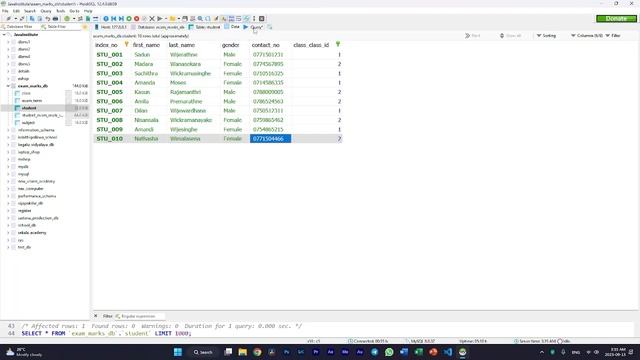Image resolution: width=640 pixels, height=360 pixels.
Task: Delete selected row with the red icon
Action: 137,19
